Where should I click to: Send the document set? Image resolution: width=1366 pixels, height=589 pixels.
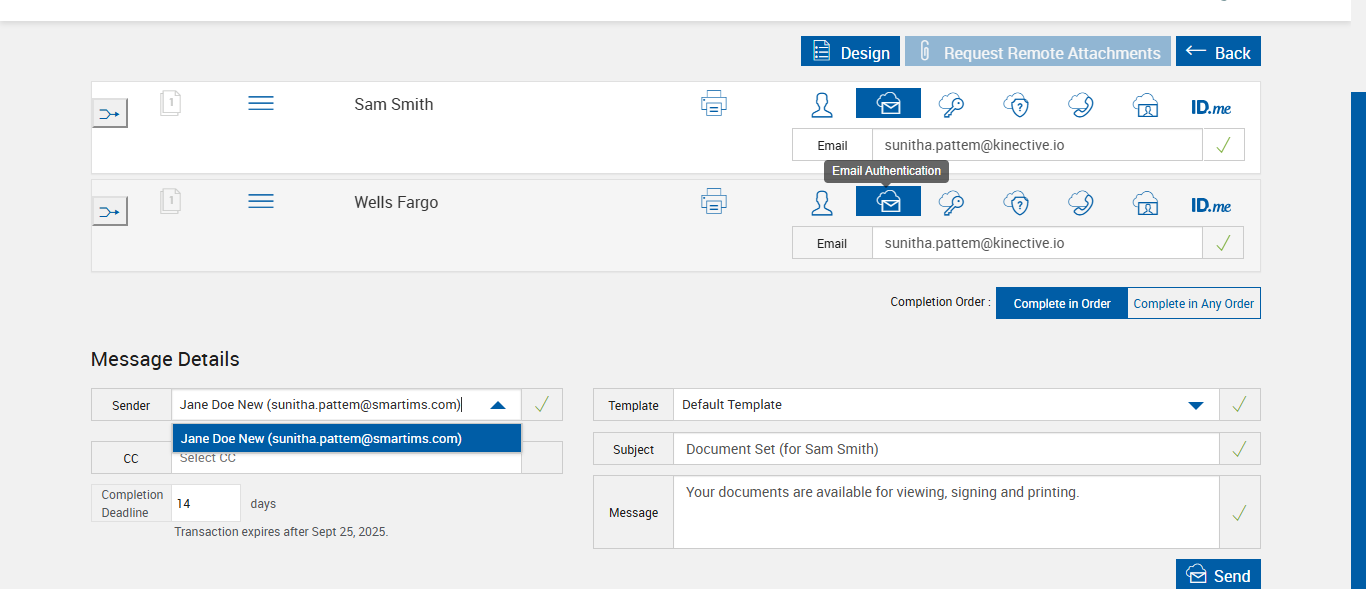(x=1218, y=575)
